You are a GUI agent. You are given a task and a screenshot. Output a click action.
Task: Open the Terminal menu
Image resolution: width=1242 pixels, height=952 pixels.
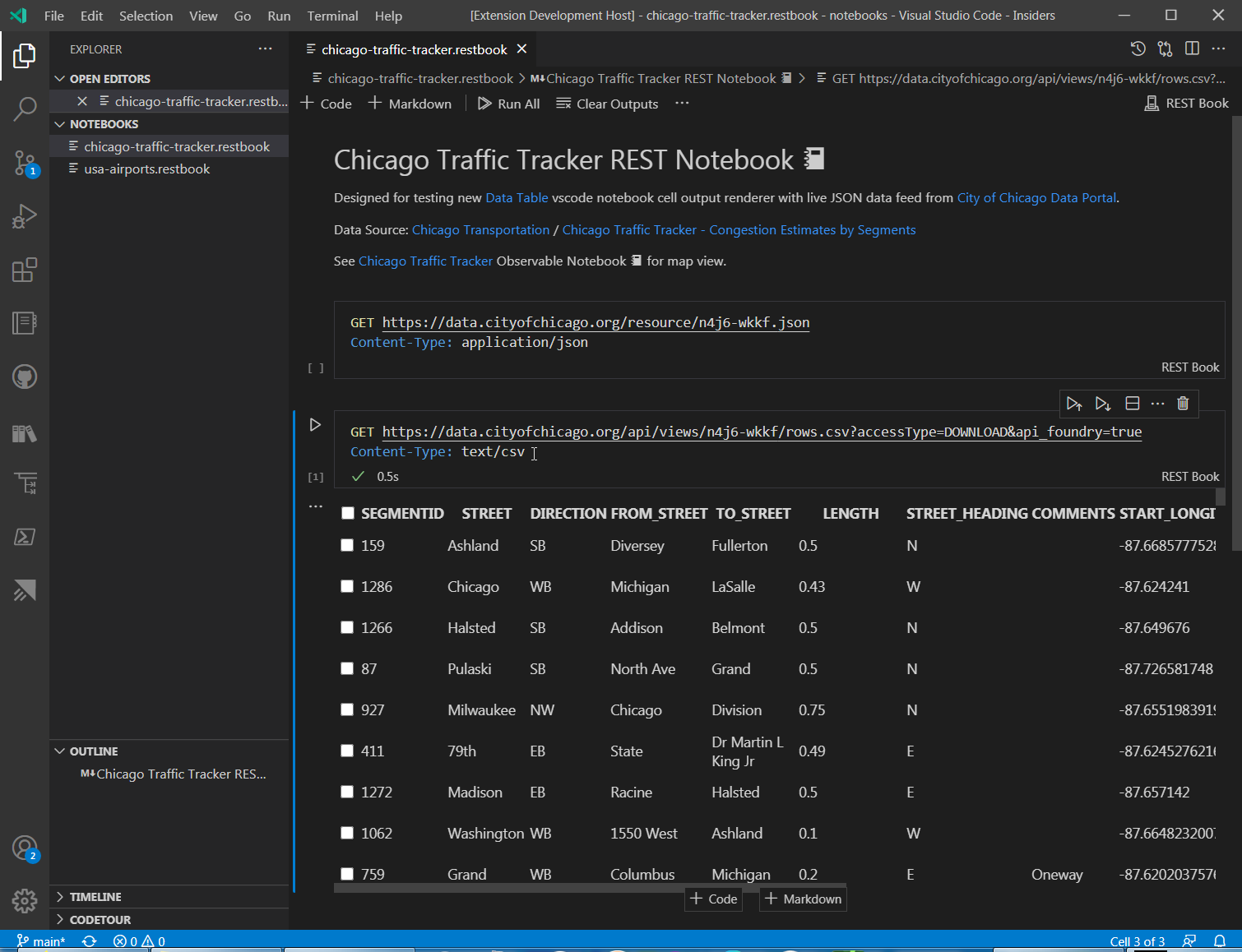tap(332, 16)
